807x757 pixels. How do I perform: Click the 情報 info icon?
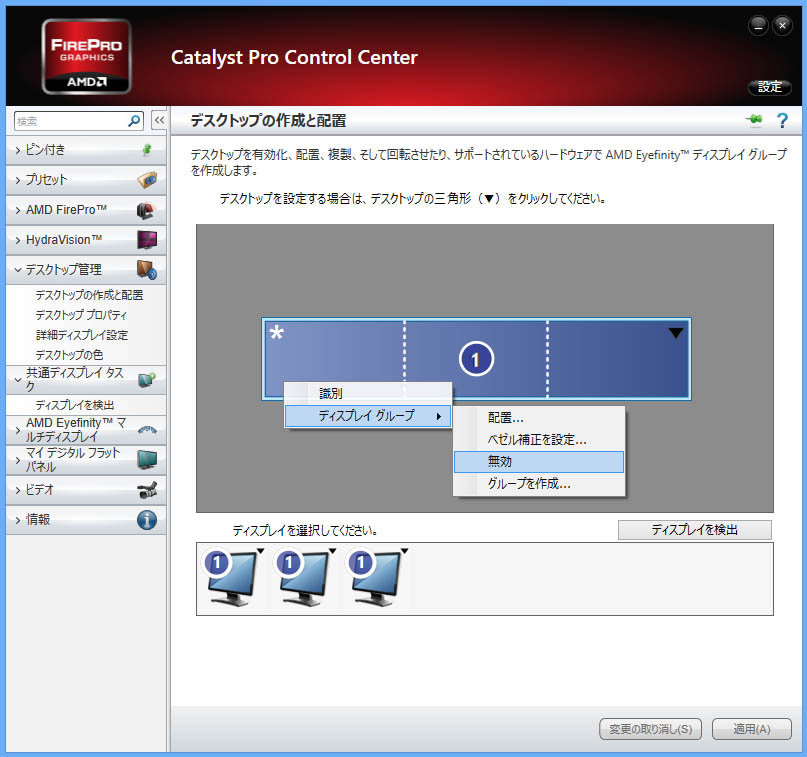[x=147, y=520]
